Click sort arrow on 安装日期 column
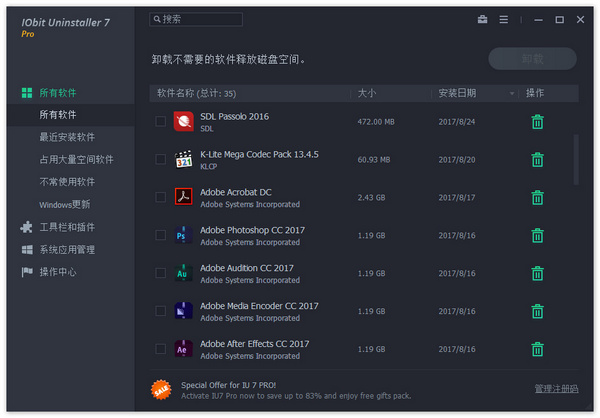This screenshot has height=418, width=600. (512, 93)
